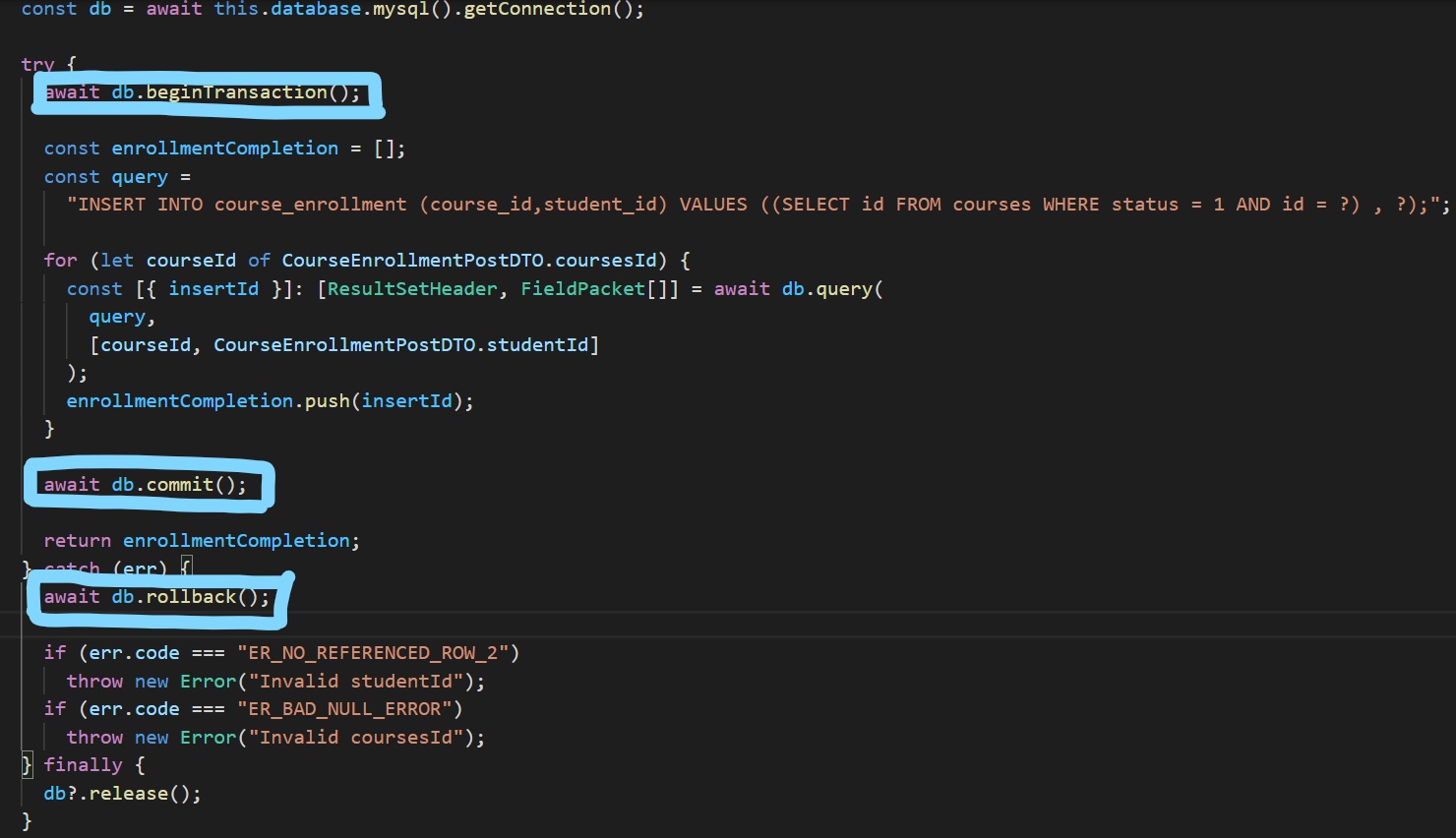Viewport: 1456px width, 838px height.
Task: Click the 'try' keyword
Action: (37, 65)
